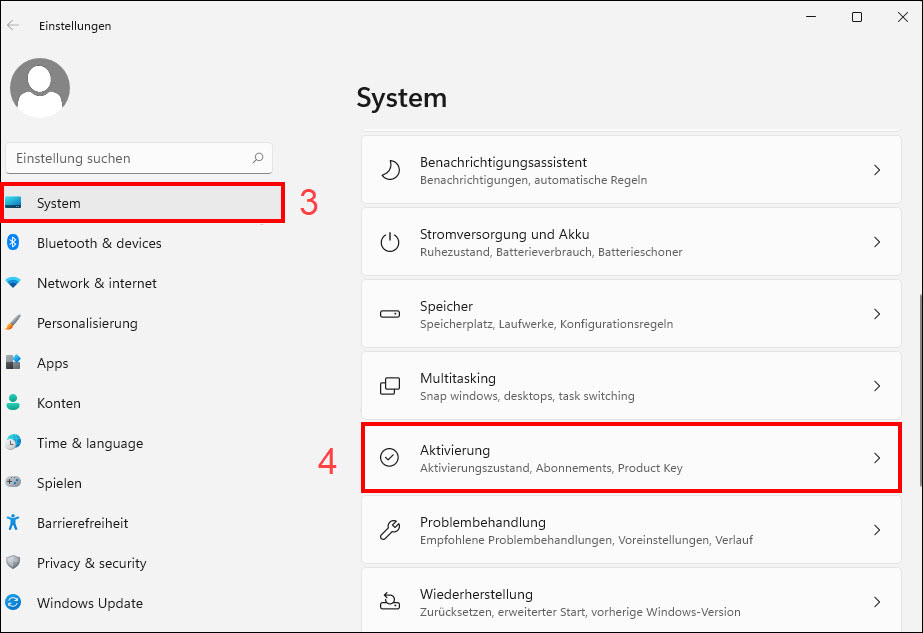Click the Wi-Fi network icon

click(13, 283)
